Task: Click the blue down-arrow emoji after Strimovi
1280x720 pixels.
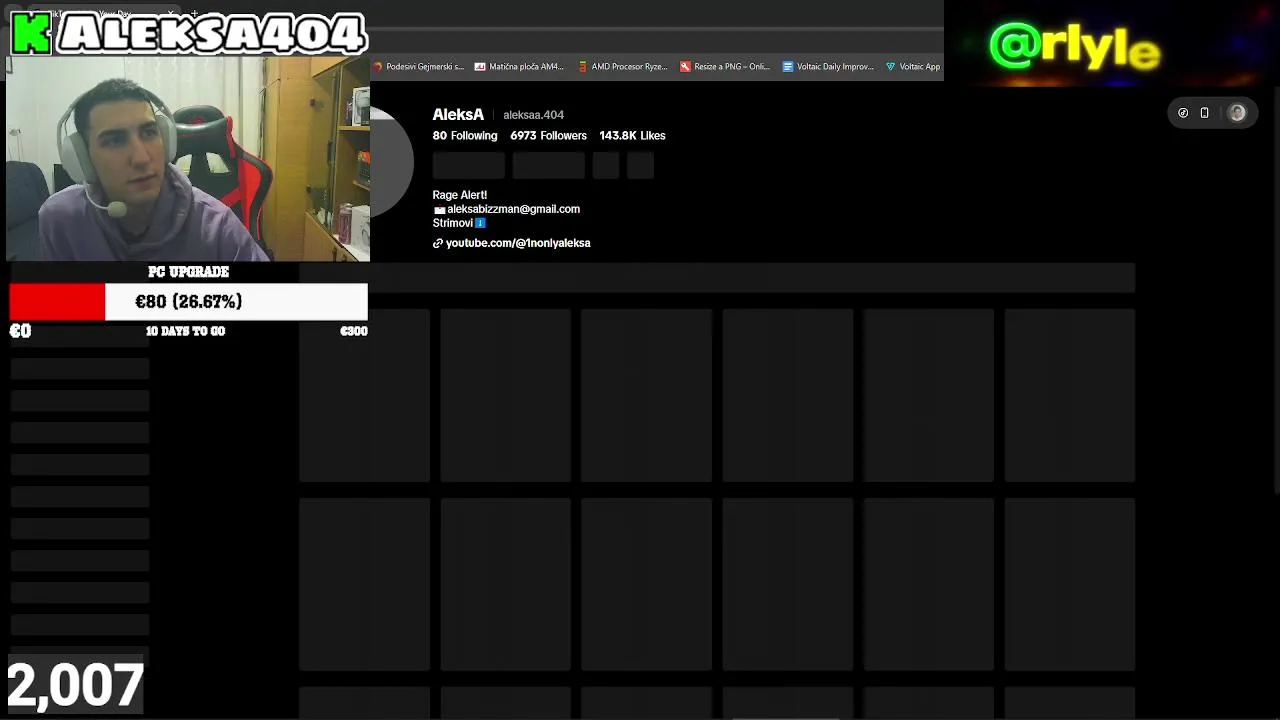Action: coord(480,223)
